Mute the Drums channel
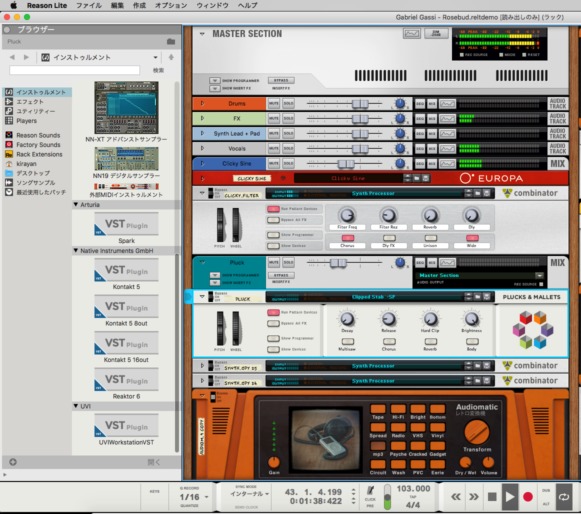Image resolution: width=581 pixels, height=514 pixels. click(273, 103)
